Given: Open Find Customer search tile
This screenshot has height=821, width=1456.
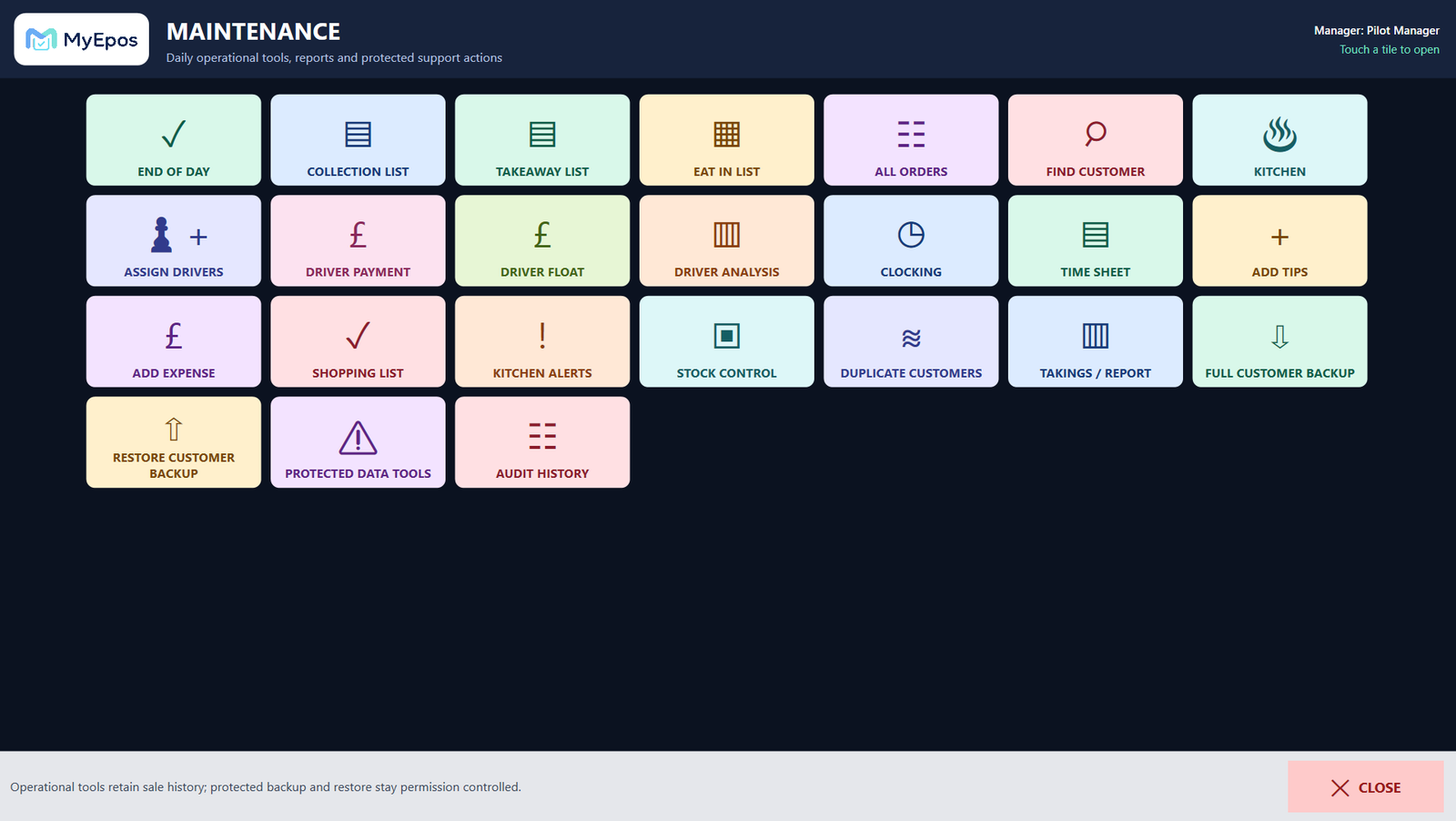Looking at the screenshot, I should (1096, 140).
